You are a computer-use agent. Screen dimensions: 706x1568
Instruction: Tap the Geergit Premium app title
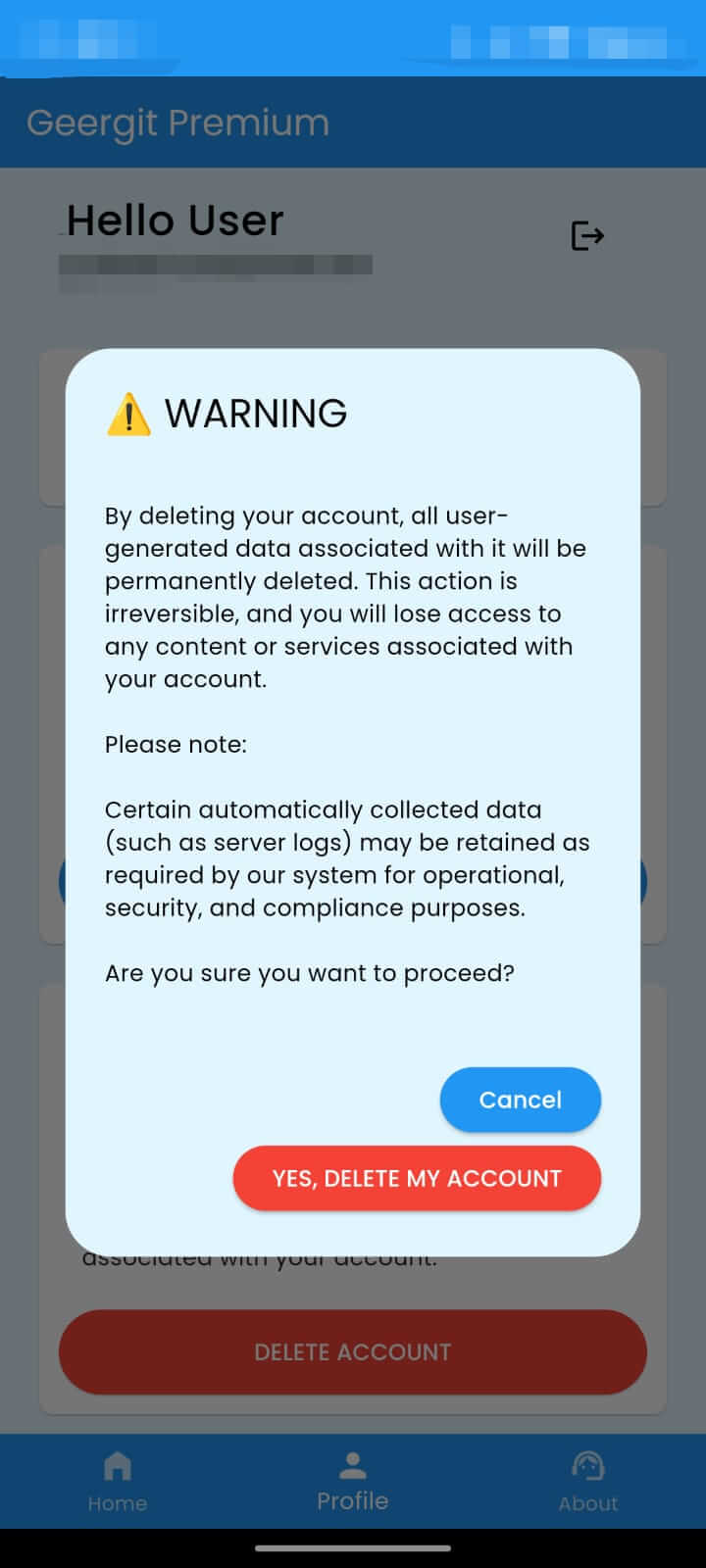(177, 122)
